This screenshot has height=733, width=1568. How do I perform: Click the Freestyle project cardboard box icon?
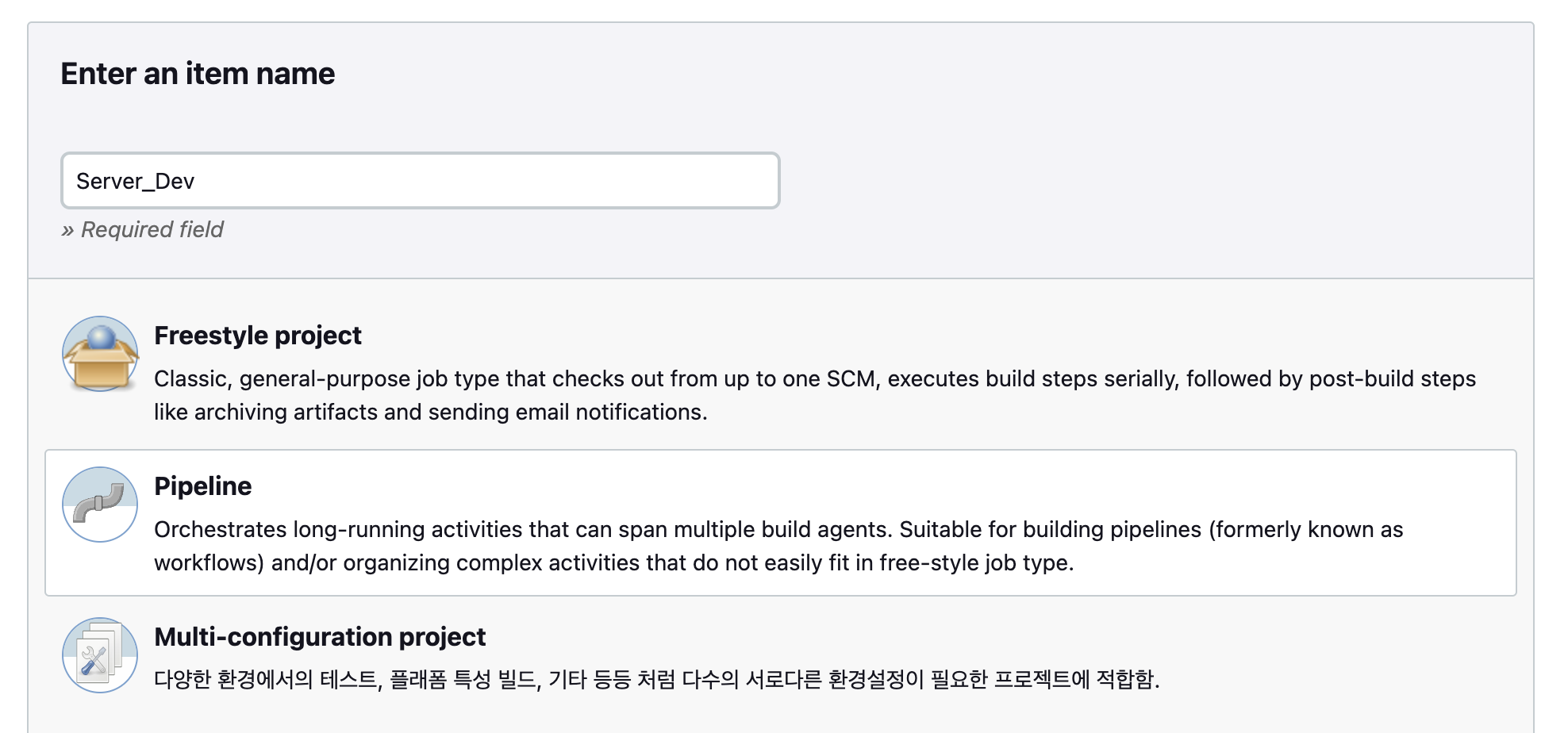coord(100,354)
